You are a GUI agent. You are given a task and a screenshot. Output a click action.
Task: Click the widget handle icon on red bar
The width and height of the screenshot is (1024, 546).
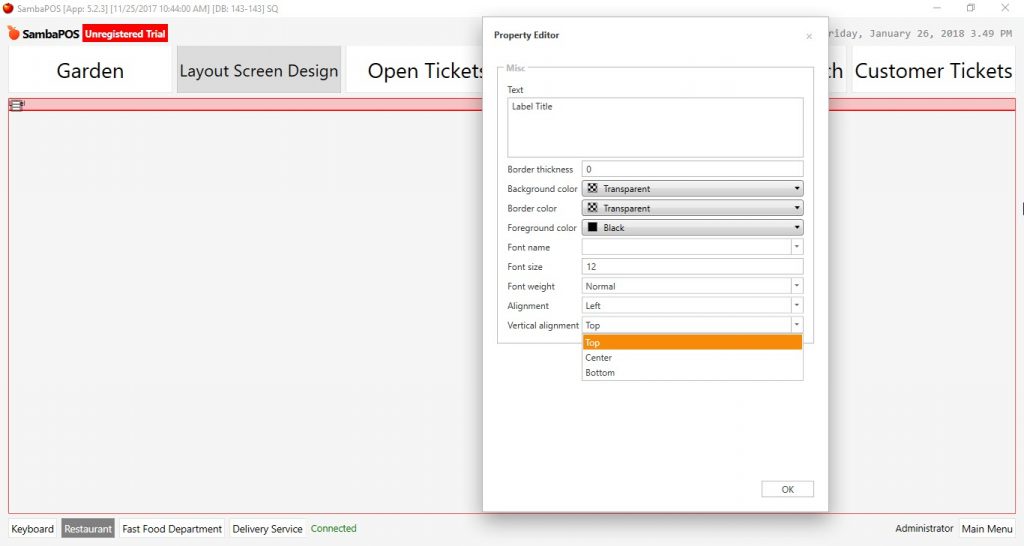[16, 104]
